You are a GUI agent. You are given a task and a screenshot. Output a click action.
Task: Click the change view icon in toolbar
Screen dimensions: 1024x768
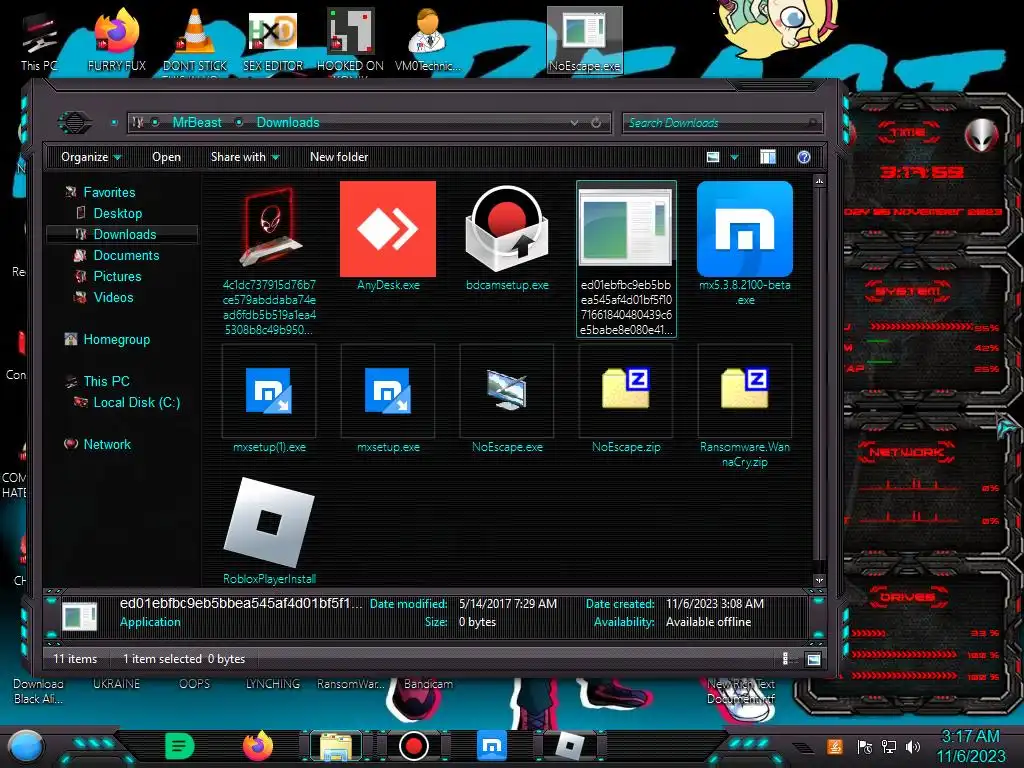[x=713, y=157]
